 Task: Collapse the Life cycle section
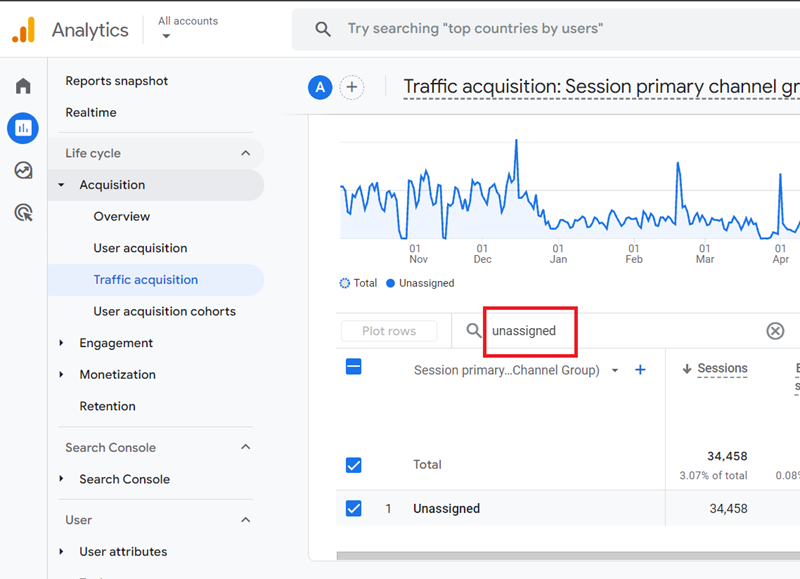tap(245, 155)
